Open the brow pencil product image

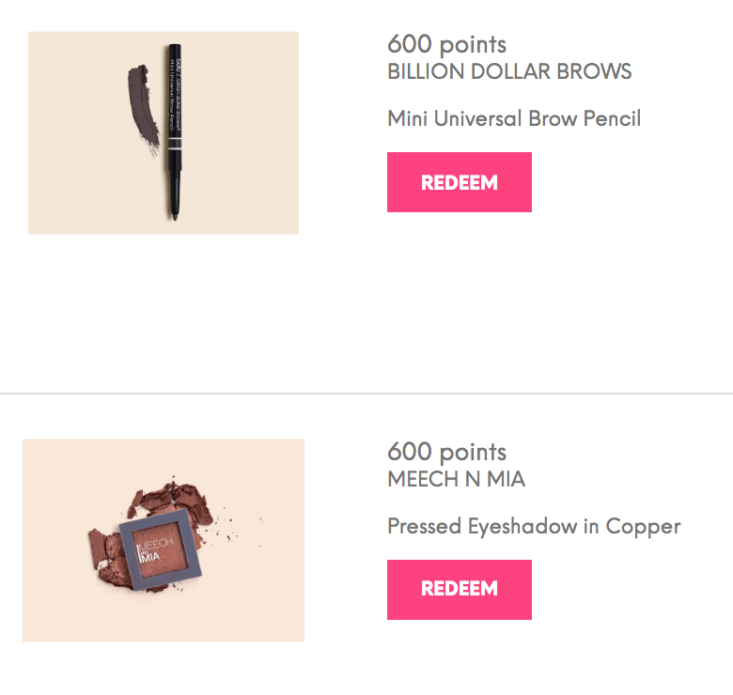tap(164, 133)
